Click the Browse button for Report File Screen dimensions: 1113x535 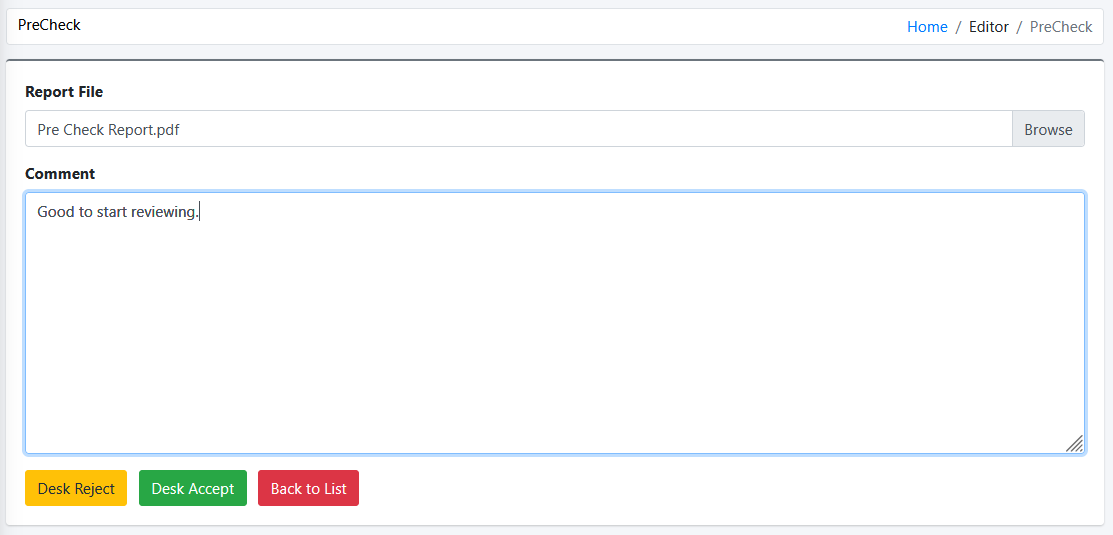tap(1048, 129)
